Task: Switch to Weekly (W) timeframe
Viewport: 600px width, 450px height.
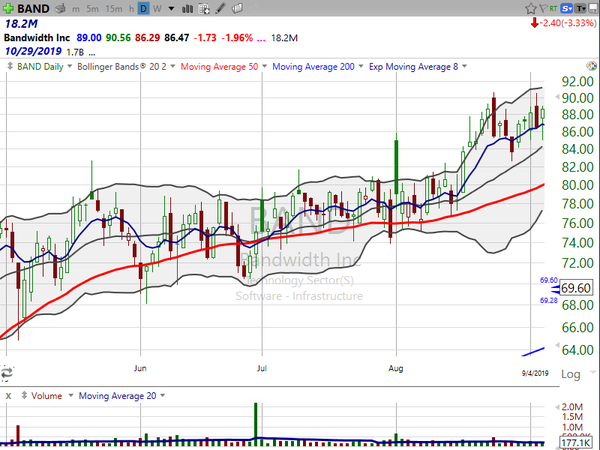Action: tap(158, 7)
